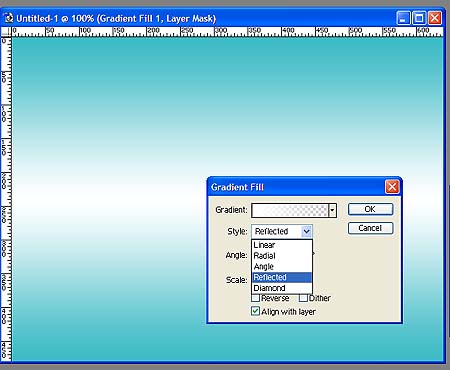Screen dimensions: 450x370
Task: Close the Gradient Fill dialog with X
Action: tap(392, 187)
